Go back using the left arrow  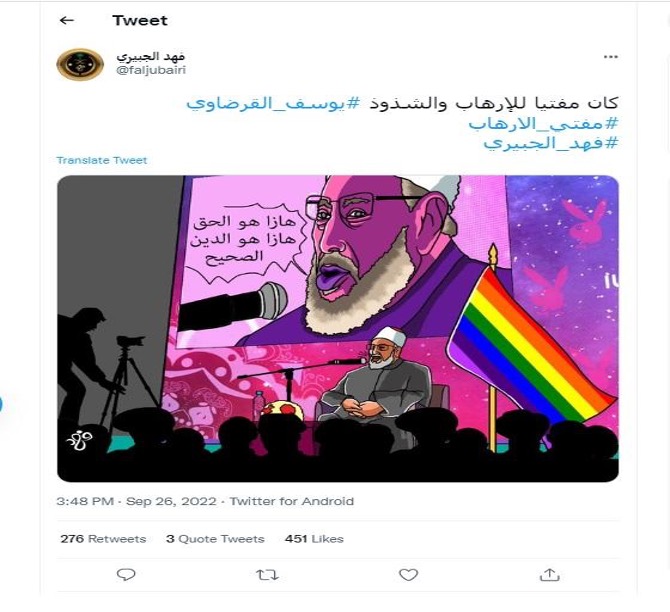coord(67,20)
